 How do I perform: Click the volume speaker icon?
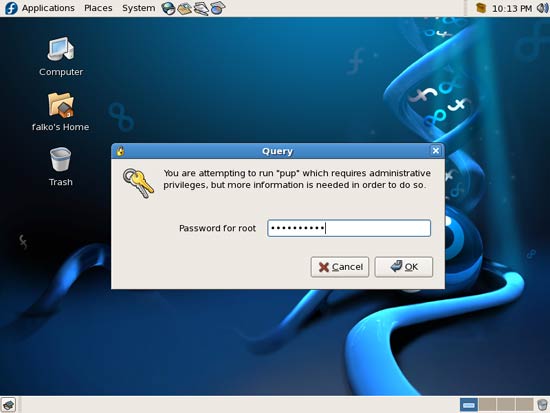(542, 8)
